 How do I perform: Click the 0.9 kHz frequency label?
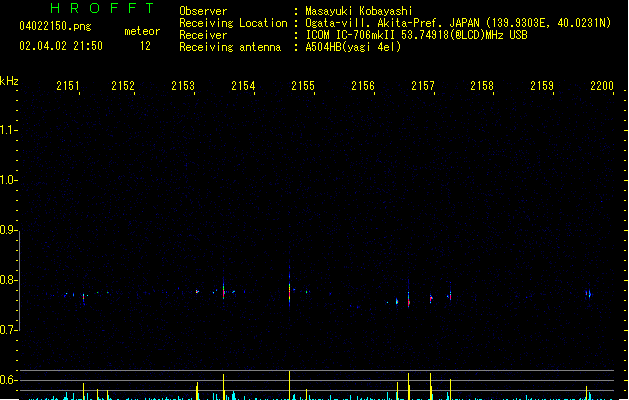[7, 230]
